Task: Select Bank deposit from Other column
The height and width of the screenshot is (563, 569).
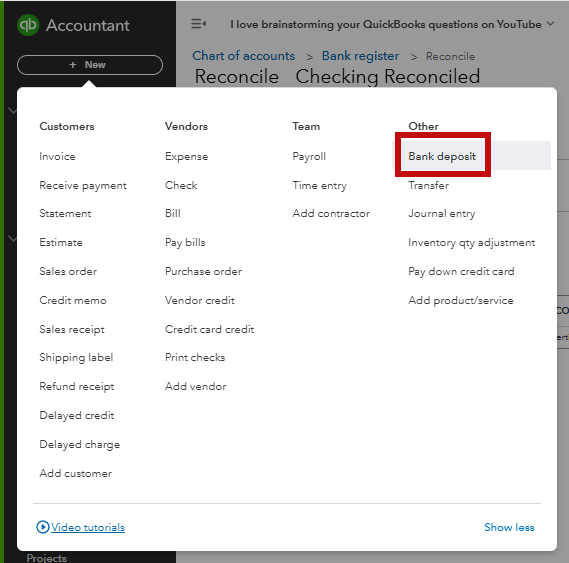Action: click(x=442, y=156)
